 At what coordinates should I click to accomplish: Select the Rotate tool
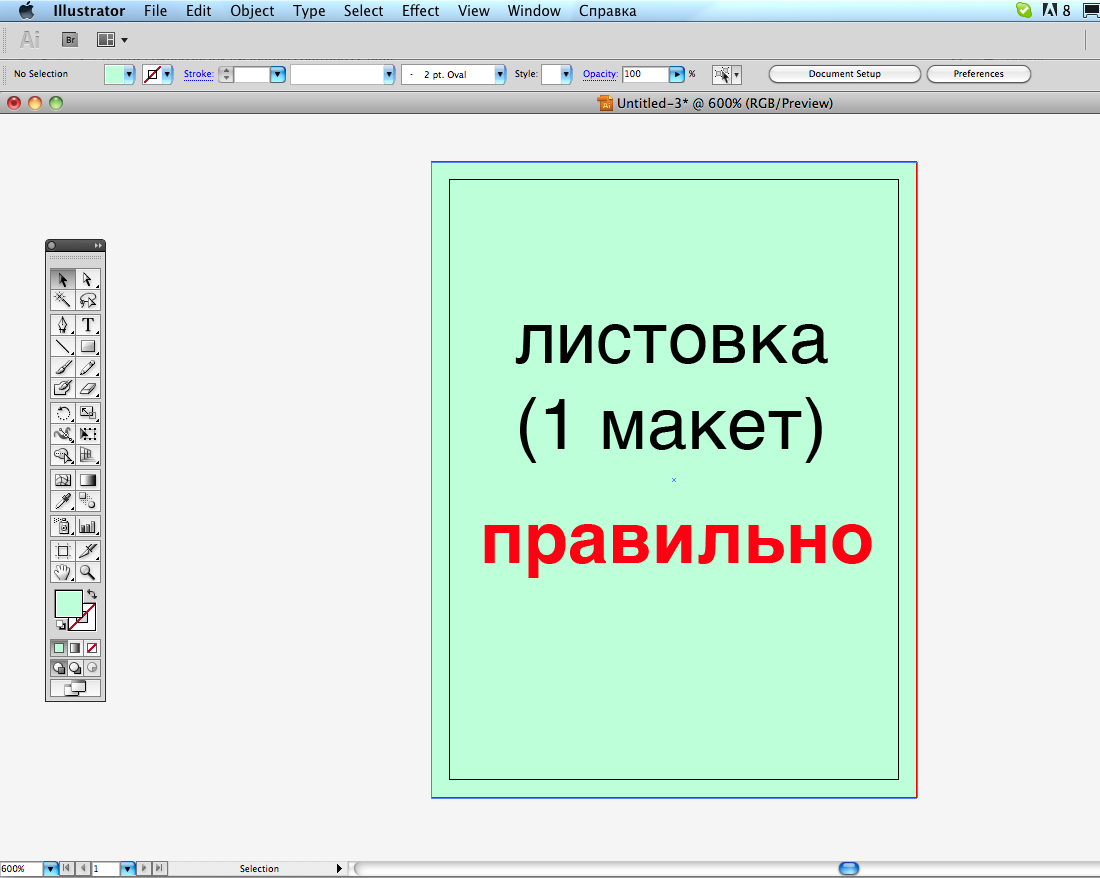click(x=62, y=413)
